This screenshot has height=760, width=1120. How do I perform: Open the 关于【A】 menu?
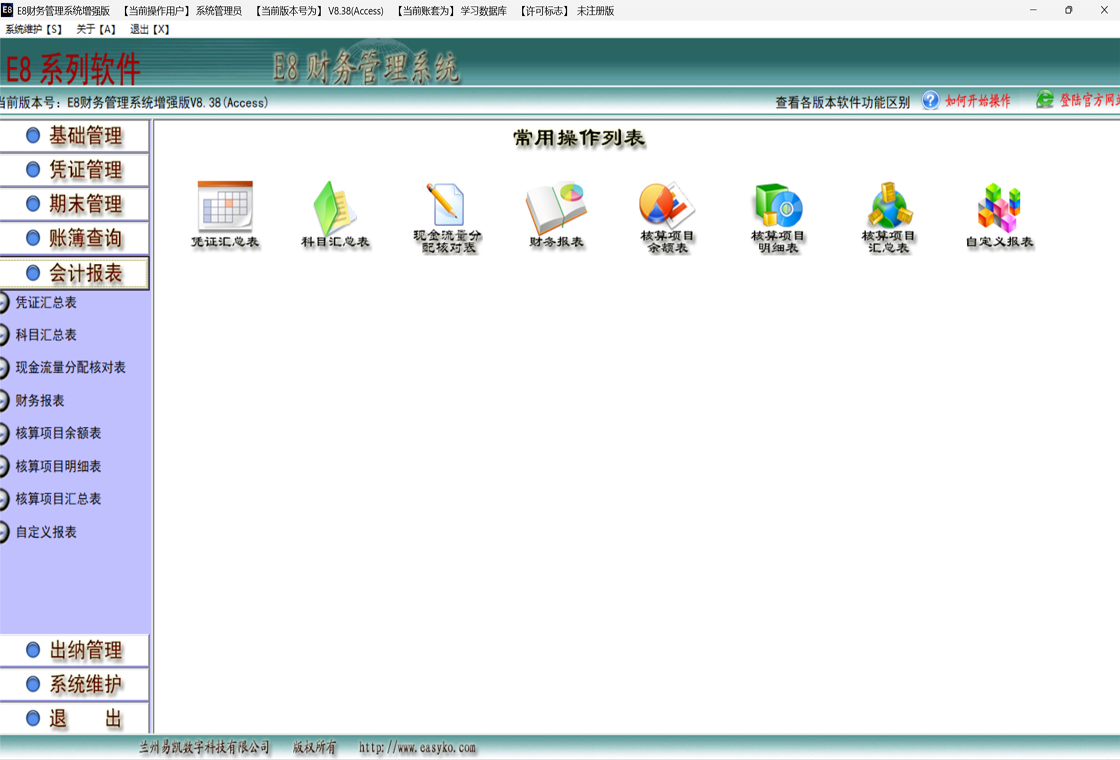96,29
